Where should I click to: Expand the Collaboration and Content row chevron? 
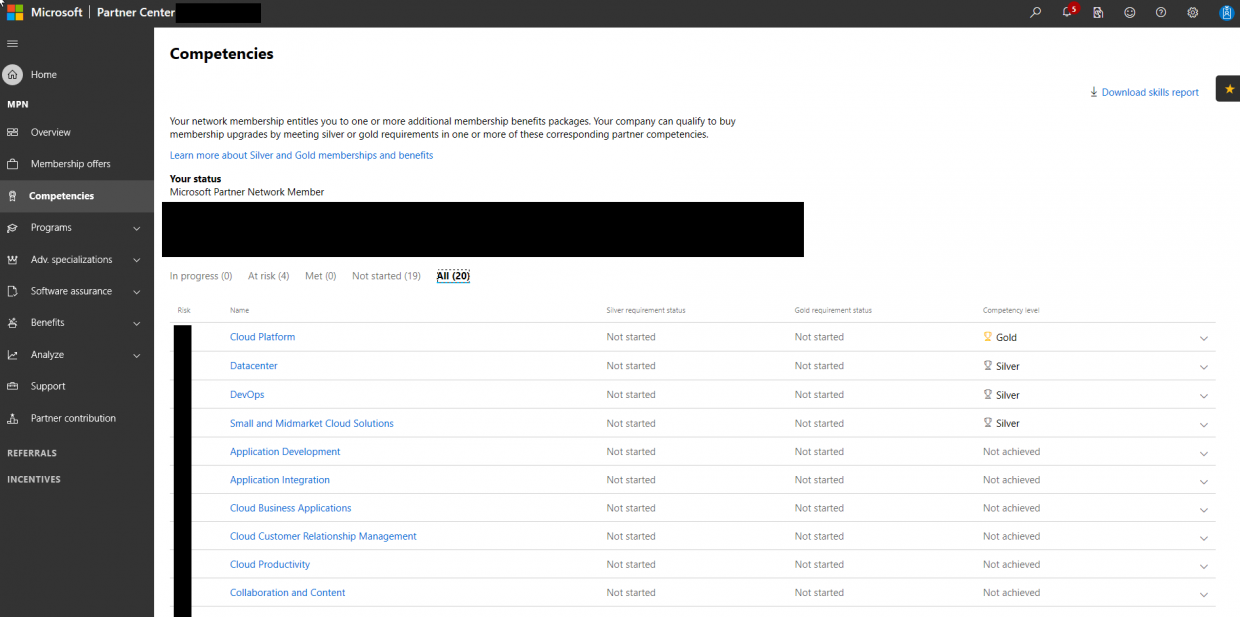1204,594
